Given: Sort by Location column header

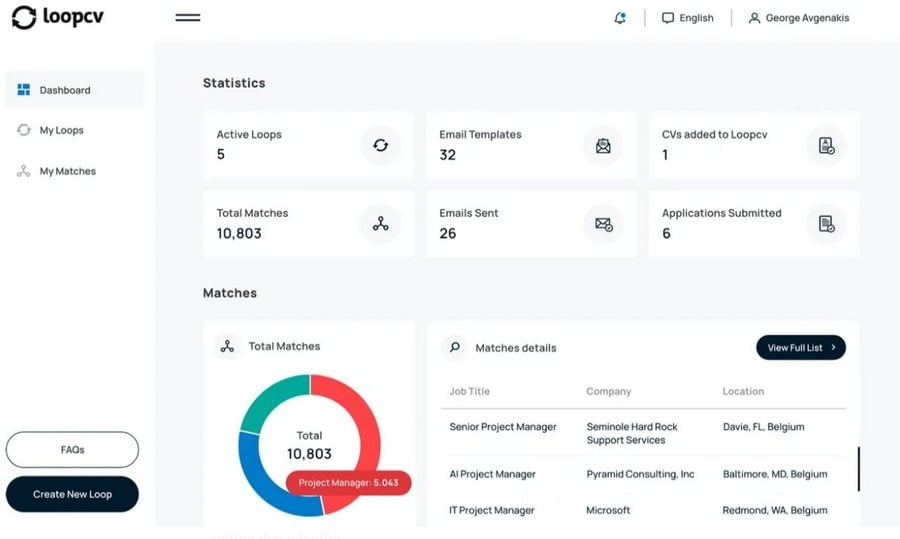Looking at the screenshot, I should pyautogui.click(x=743, y=391).
